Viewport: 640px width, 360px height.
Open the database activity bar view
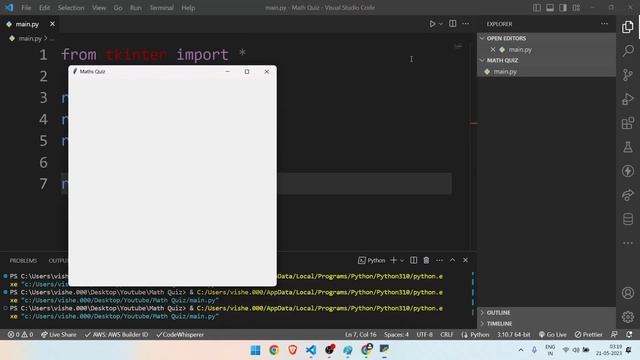(628, 219)
